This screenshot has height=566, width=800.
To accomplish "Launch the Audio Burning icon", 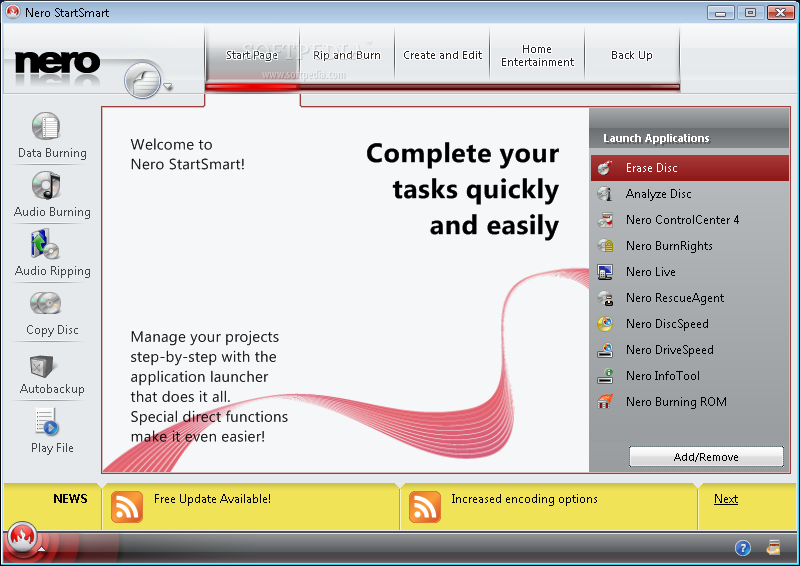I will (x=46, y=186).
